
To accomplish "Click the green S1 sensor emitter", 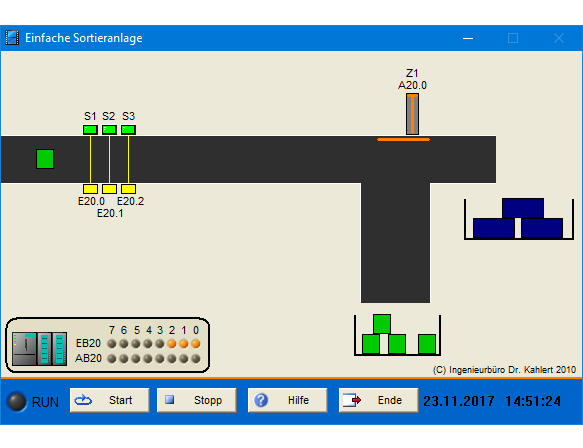I will (90, 130).
